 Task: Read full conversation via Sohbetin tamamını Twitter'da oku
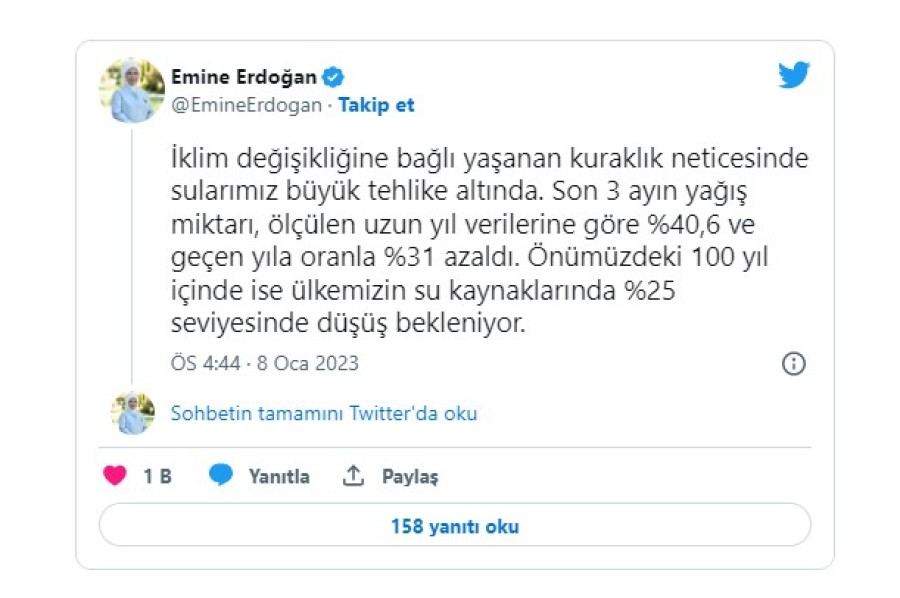pos(324,413)
